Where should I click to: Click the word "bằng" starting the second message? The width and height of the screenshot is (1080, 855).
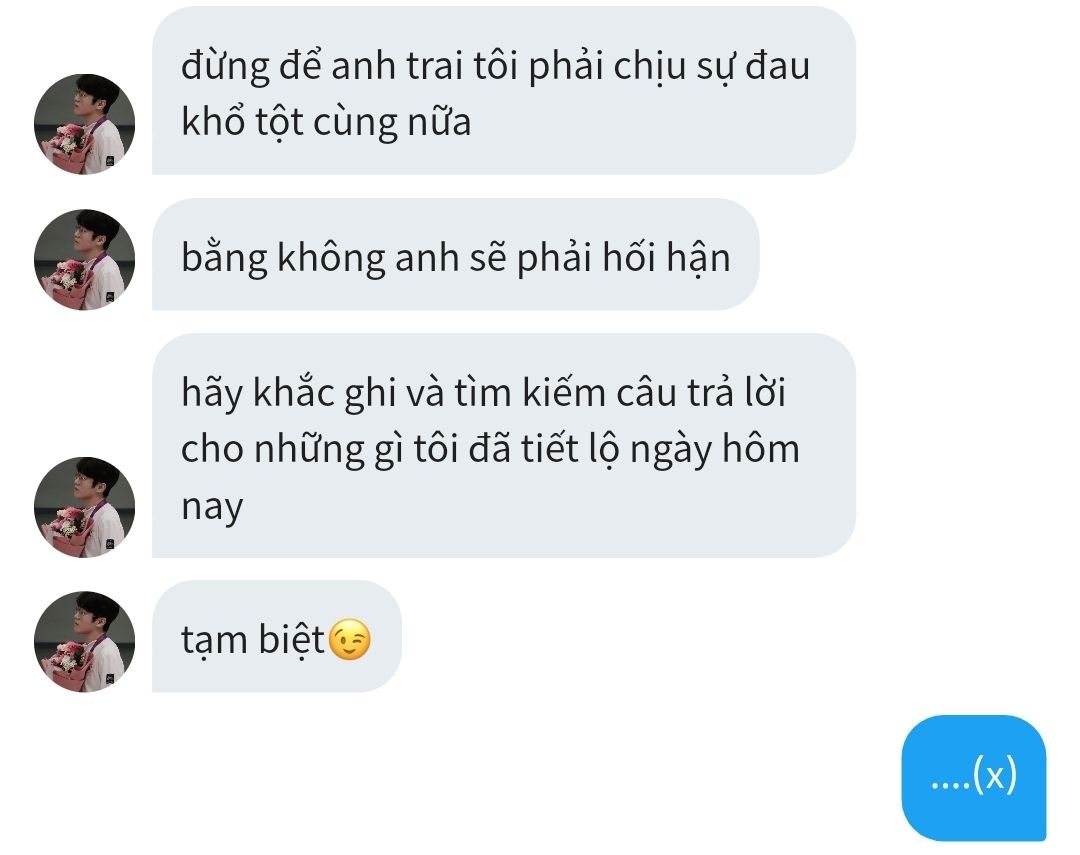coord(225,258)
